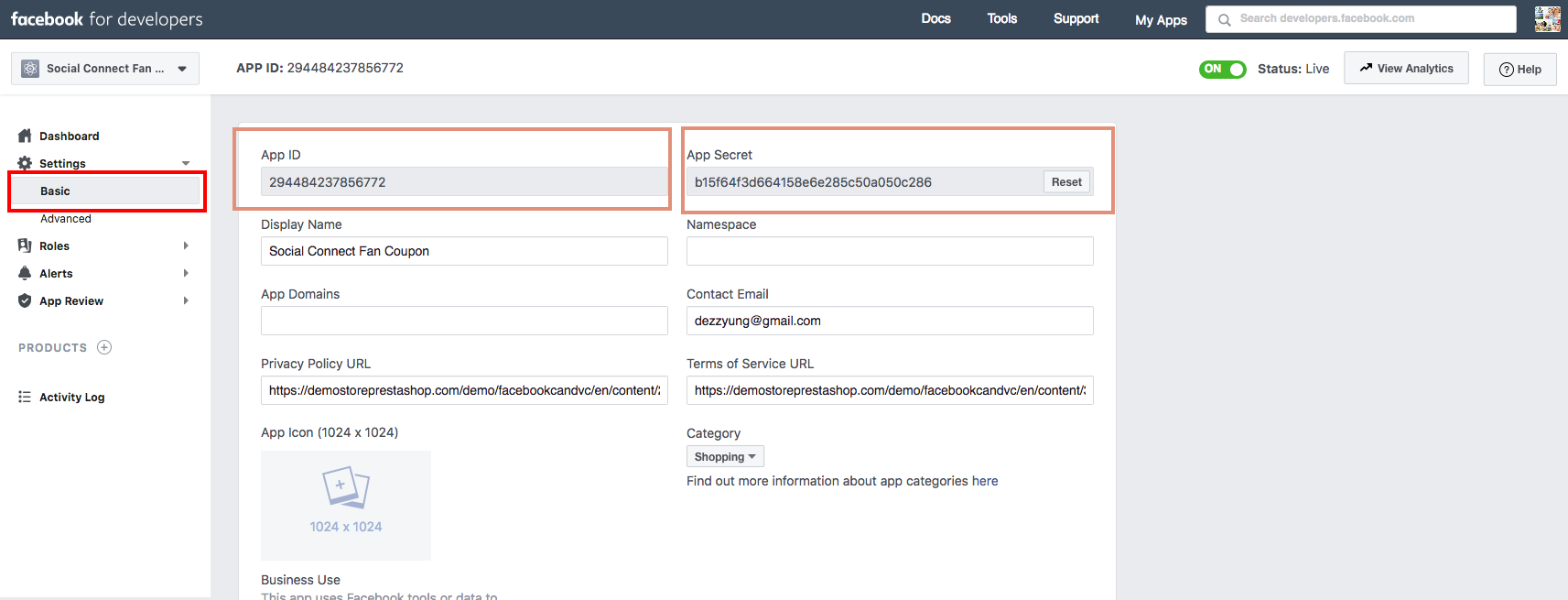Click the View Analytics button
The height and width of the screenshot is (600, 1568).
(1406, 68)
